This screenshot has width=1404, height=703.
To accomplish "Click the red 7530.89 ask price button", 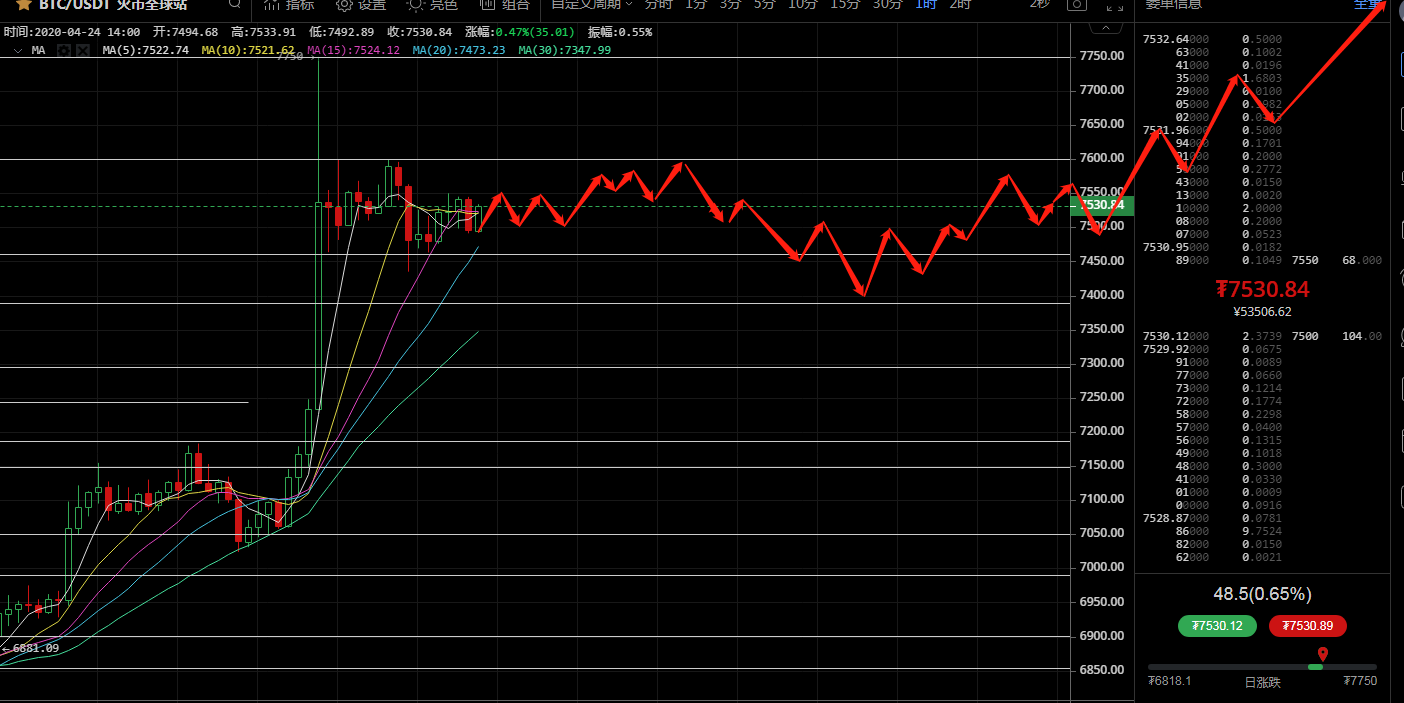I will point(1307,626).
